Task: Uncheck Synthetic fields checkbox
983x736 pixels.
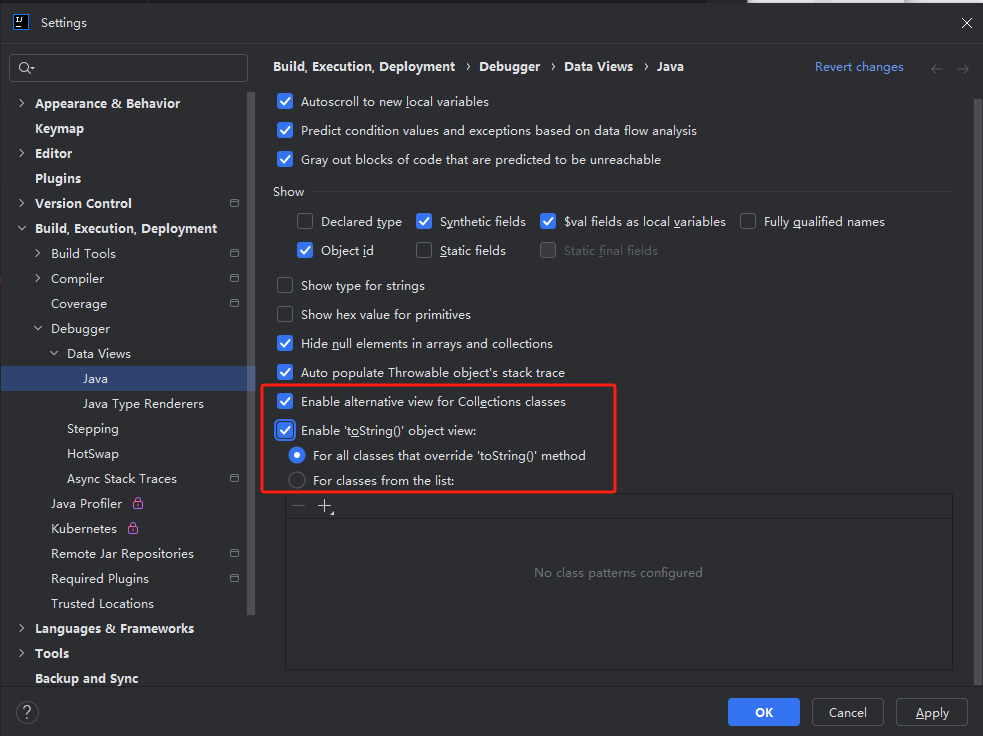Action: pyautogui.click(x=424, y=222)
